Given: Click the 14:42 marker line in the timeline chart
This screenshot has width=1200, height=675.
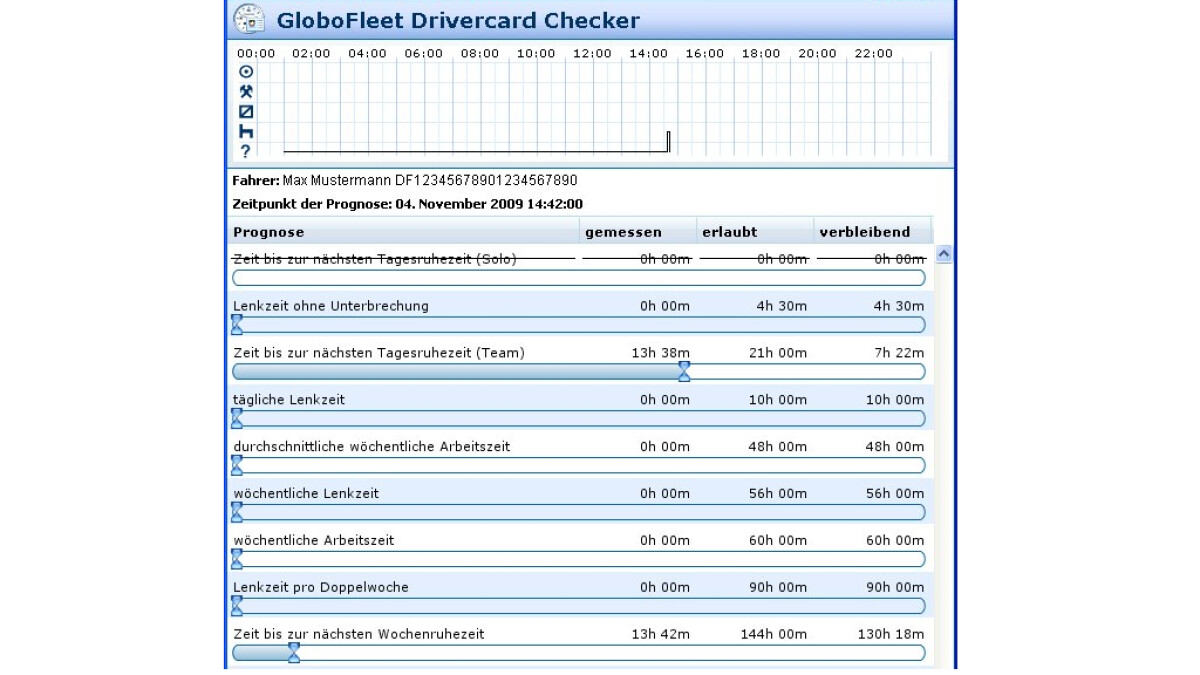Looking at the screenshot, I should [x=668, y=141].
